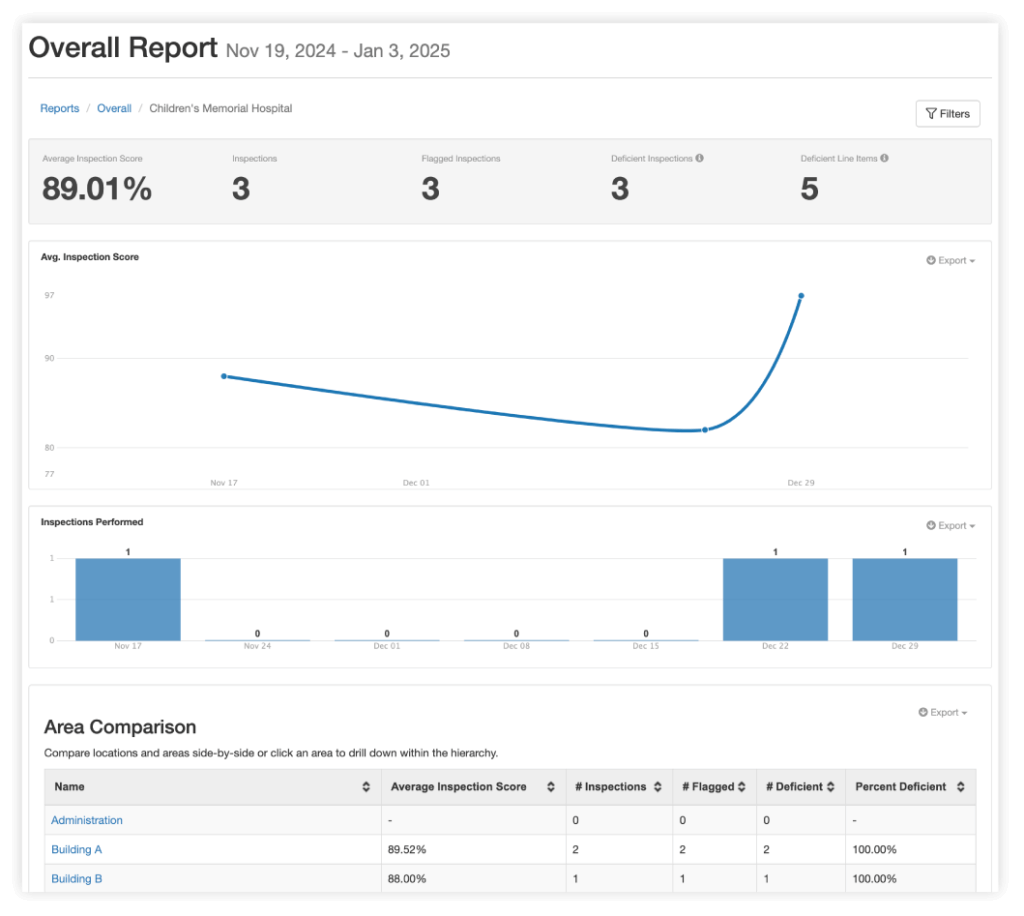The image size is (1024, 916).
Task: Drill down into Building A
Action: (x=77, y=849)
